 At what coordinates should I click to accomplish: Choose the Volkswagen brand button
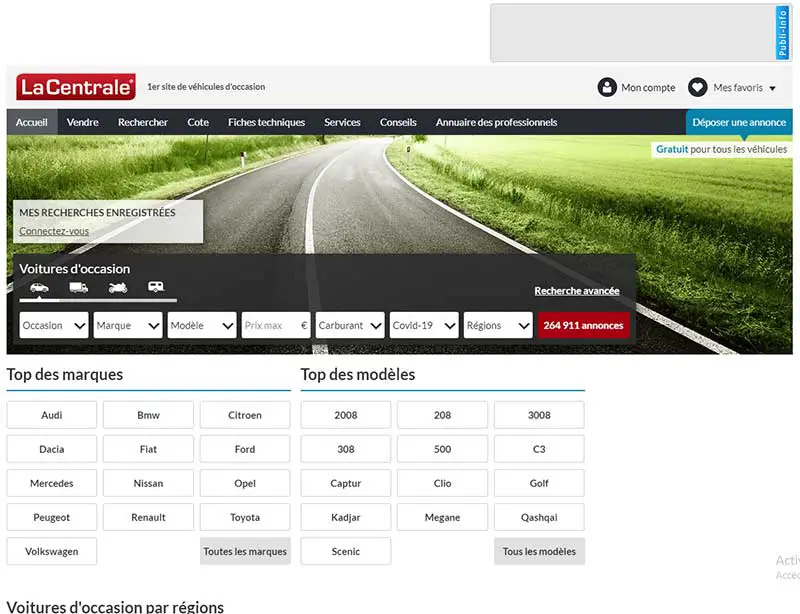click(52, 551)
